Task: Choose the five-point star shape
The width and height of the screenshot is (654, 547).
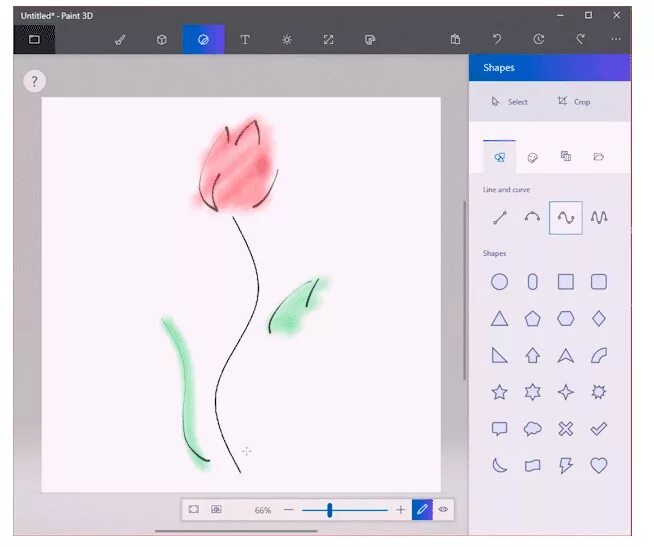Action: pos(500,392)
